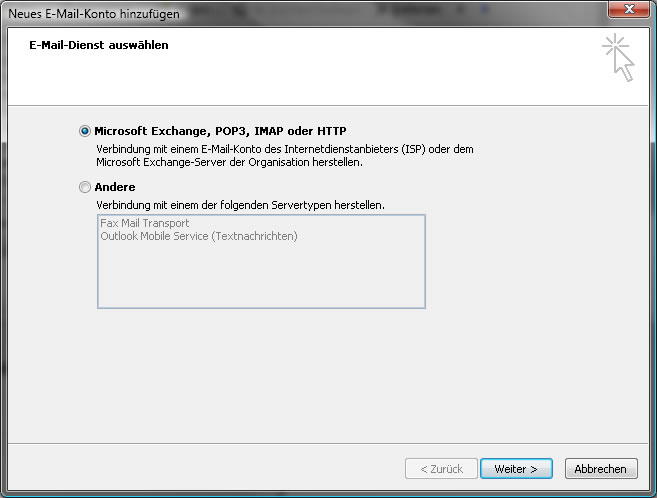Click the cursor wizard icon in header
Image resolution: width=657 pixels, height=498 pixels.
click(619, 57)
